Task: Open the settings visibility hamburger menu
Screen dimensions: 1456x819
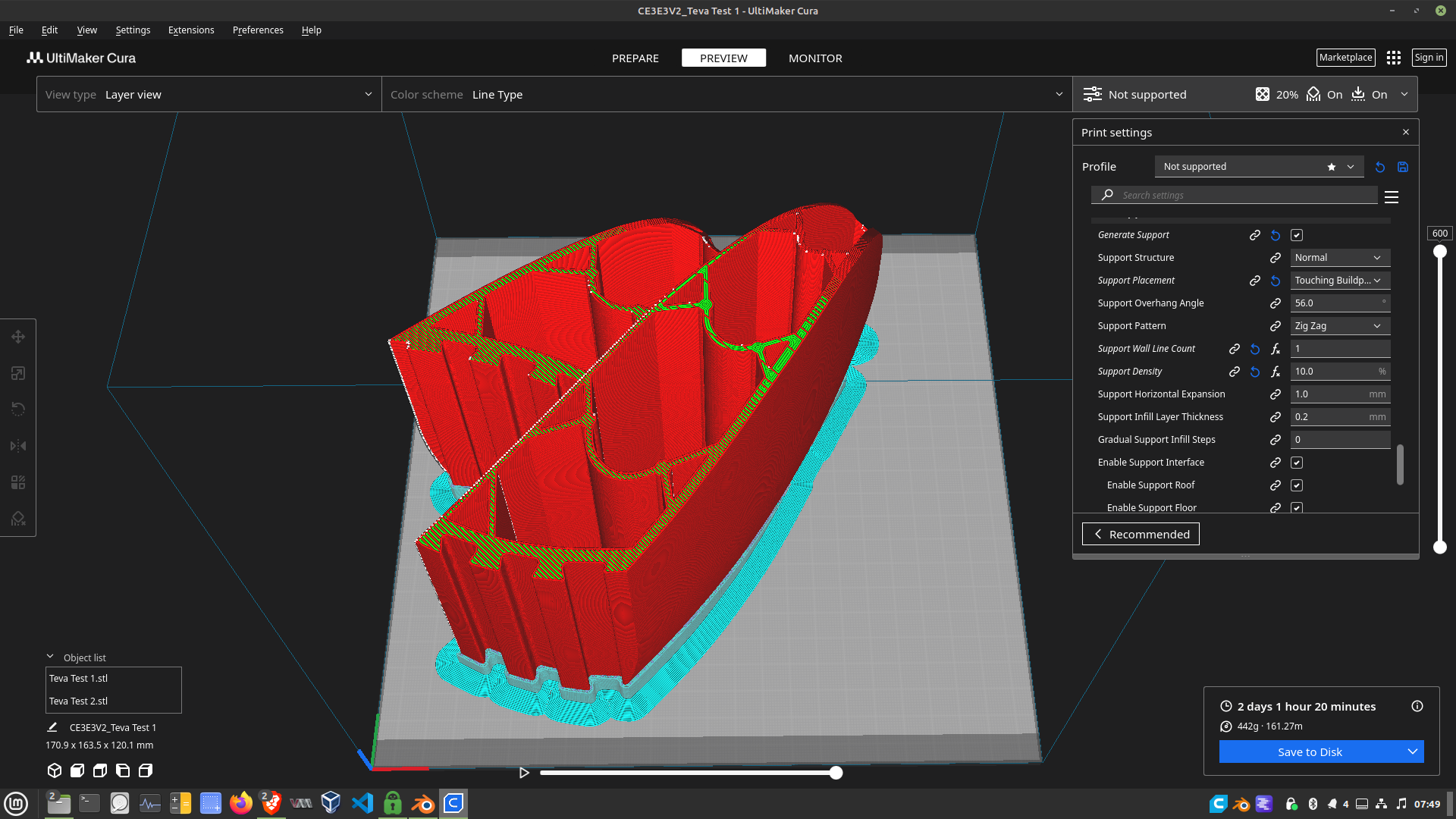Action: click(1392, 197)
